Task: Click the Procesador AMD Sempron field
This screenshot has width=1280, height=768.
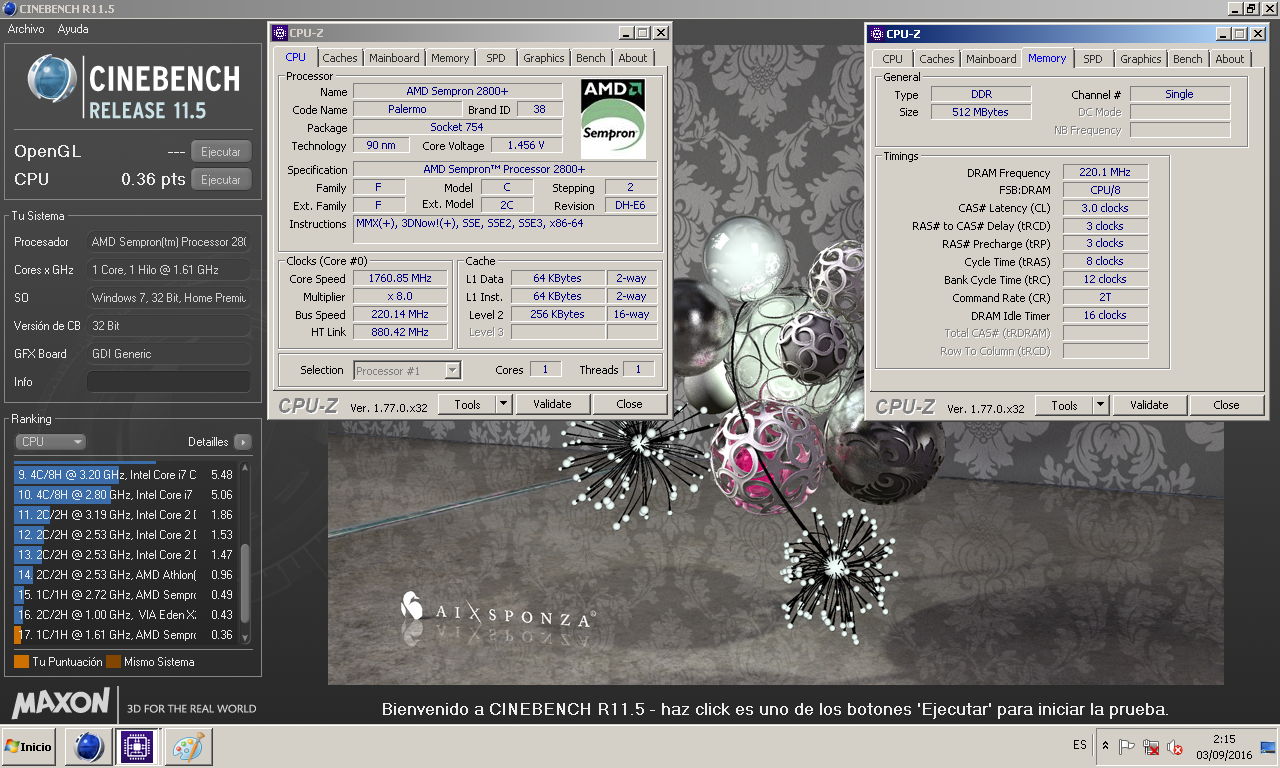Action: [169, 242]
